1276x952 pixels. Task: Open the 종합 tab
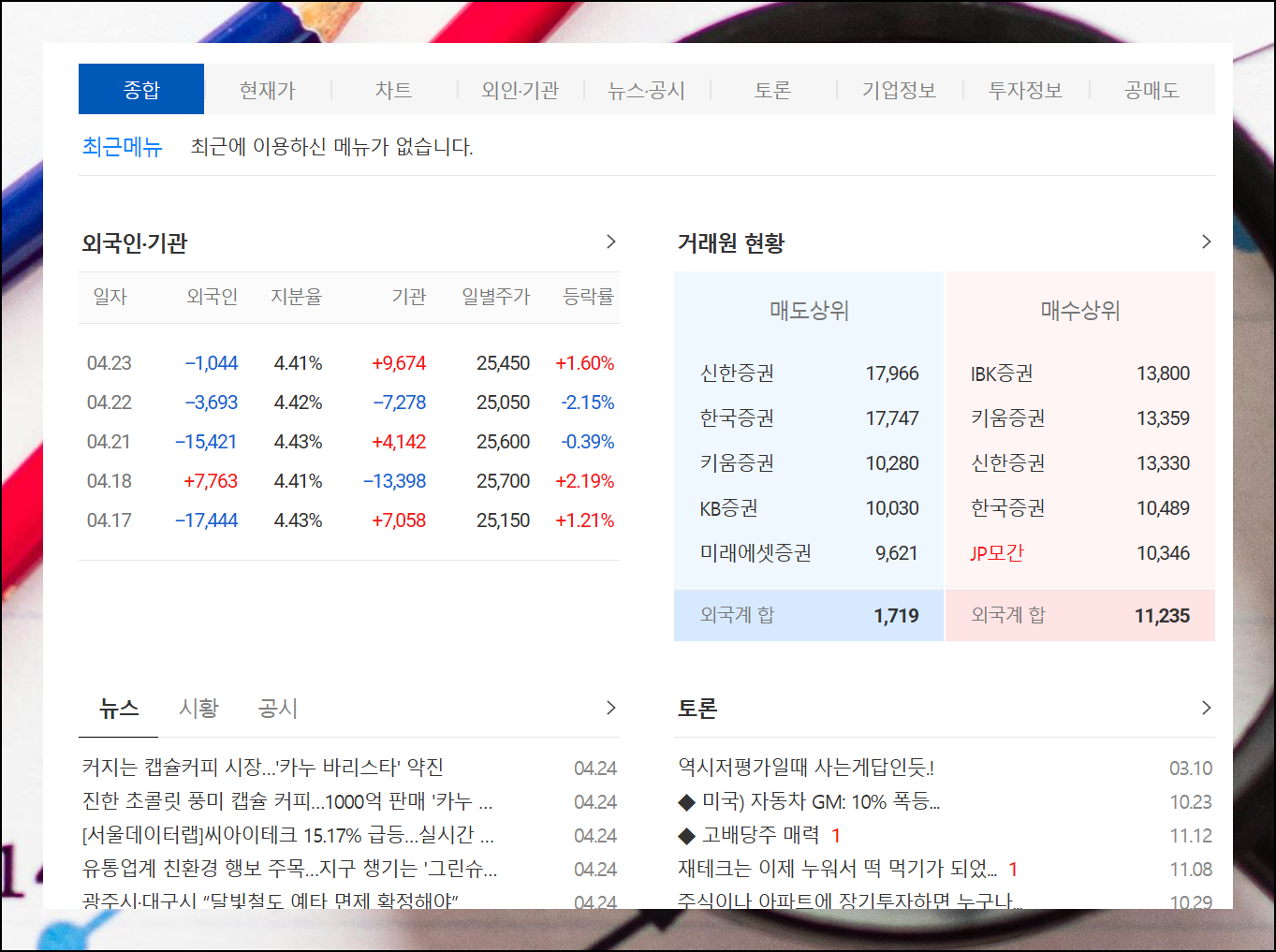click(141, 90)
